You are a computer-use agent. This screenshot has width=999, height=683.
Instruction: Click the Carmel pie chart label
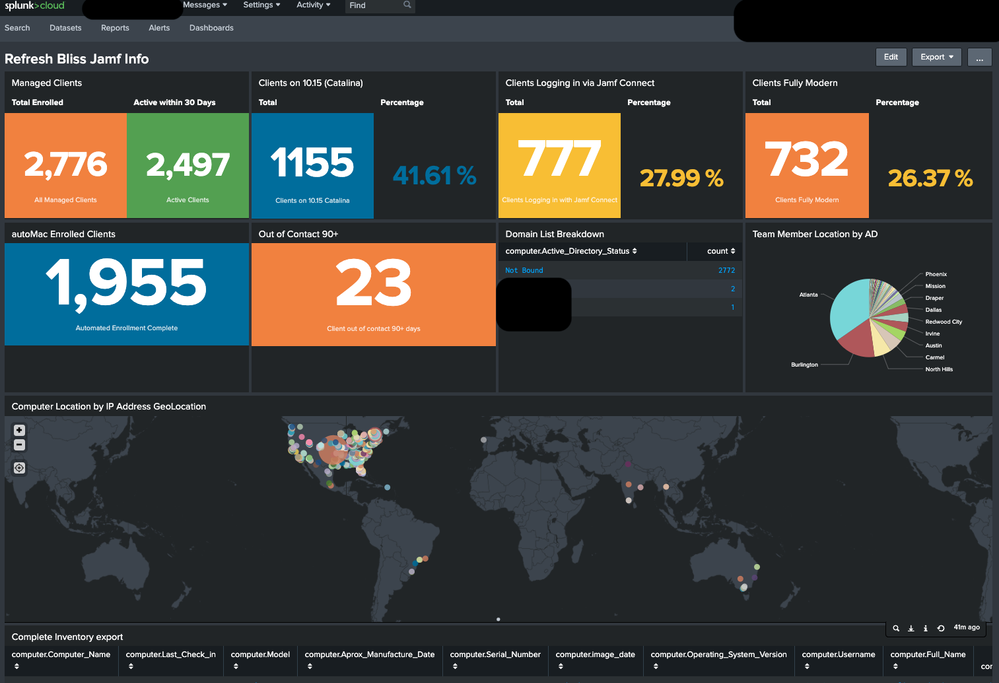(x=935, y=357)
